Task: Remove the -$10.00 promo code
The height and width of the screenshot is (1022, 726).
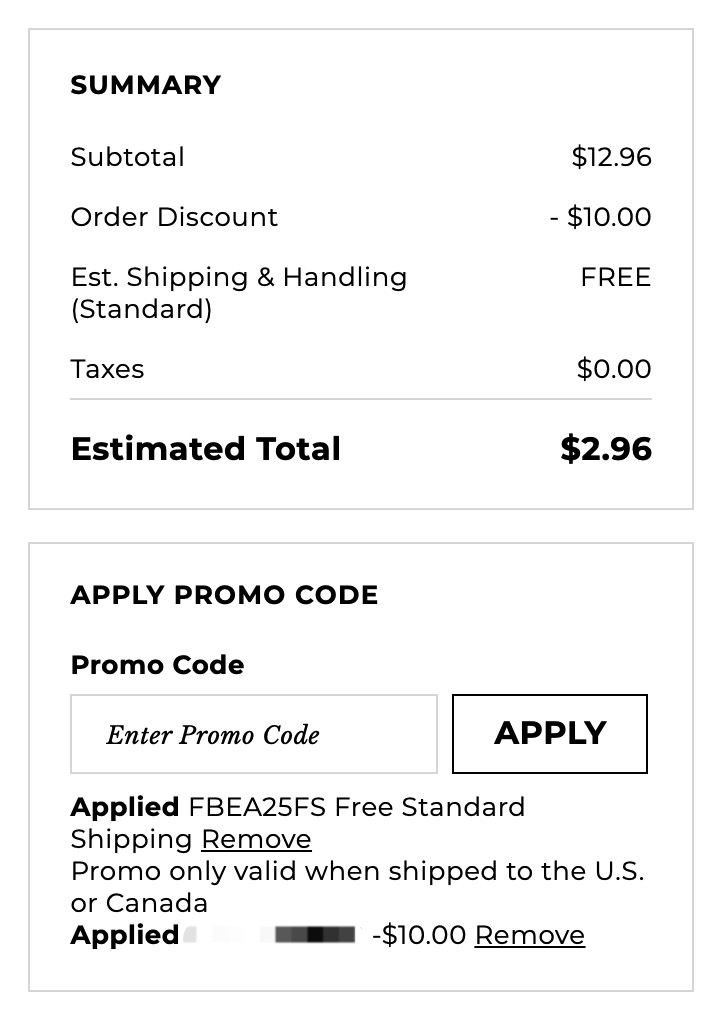Action: pos(529,935)
